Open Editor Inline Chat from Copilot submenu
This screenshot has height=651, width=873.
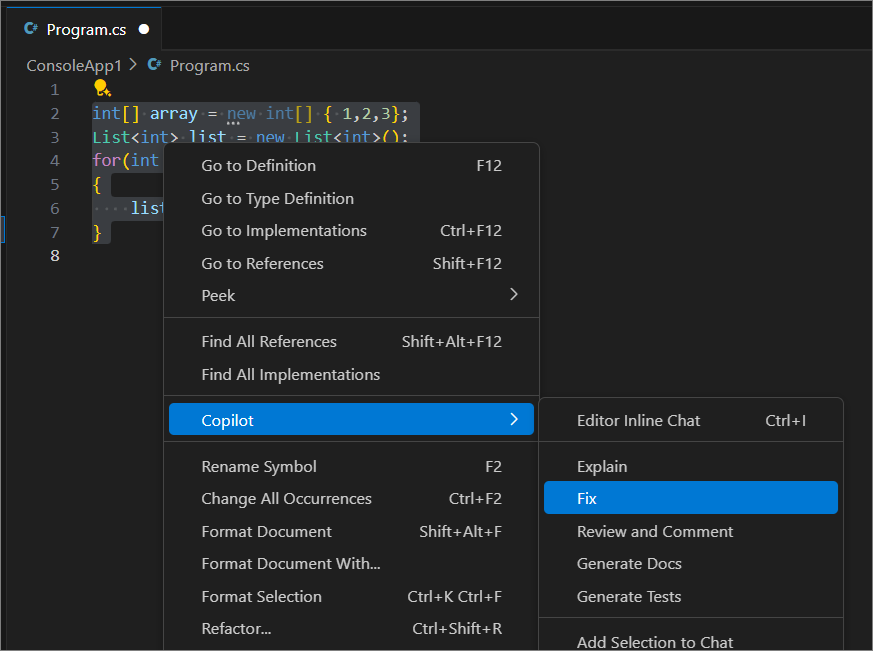pyautogui.click(x=691, y=420)
